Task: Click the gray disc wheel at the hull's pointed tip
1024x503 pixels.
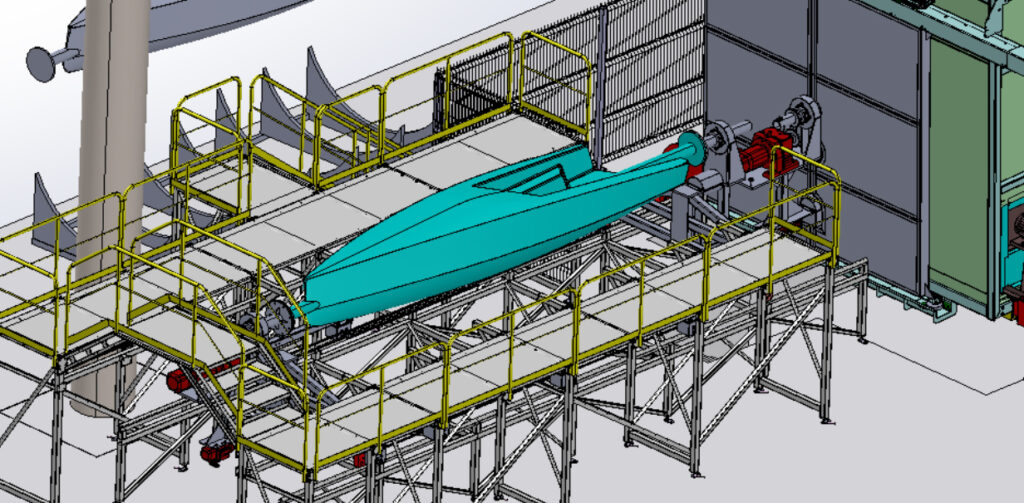Action: pos(280,320)
